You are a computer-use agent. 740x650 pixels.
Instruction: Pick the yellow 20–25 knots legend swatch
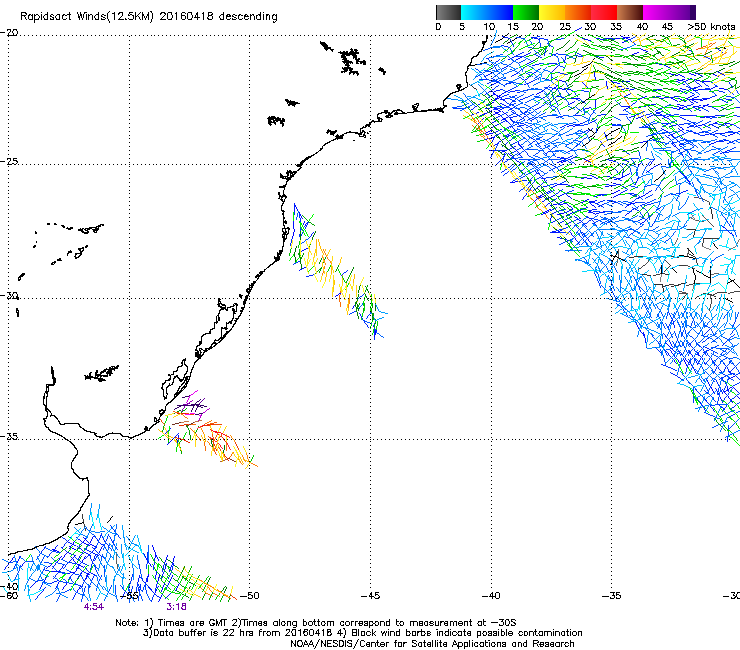click(x=552, y=12)
